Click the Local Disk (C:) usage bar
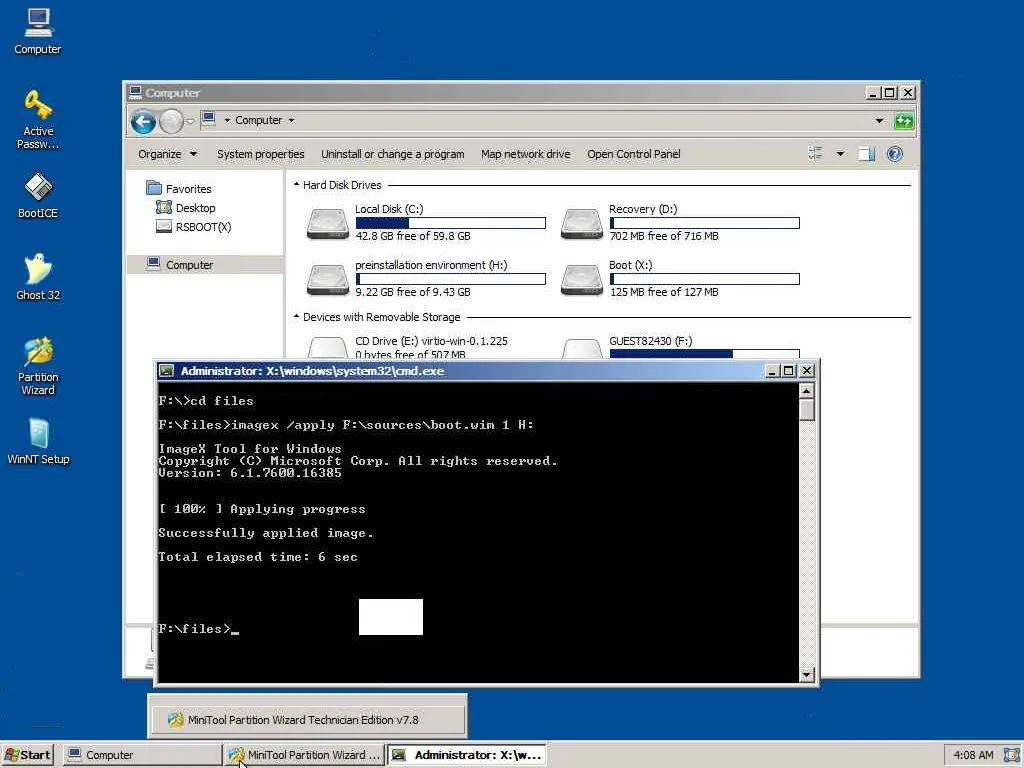The height and width of the screenshot is (768, 1024). (451, 223)
